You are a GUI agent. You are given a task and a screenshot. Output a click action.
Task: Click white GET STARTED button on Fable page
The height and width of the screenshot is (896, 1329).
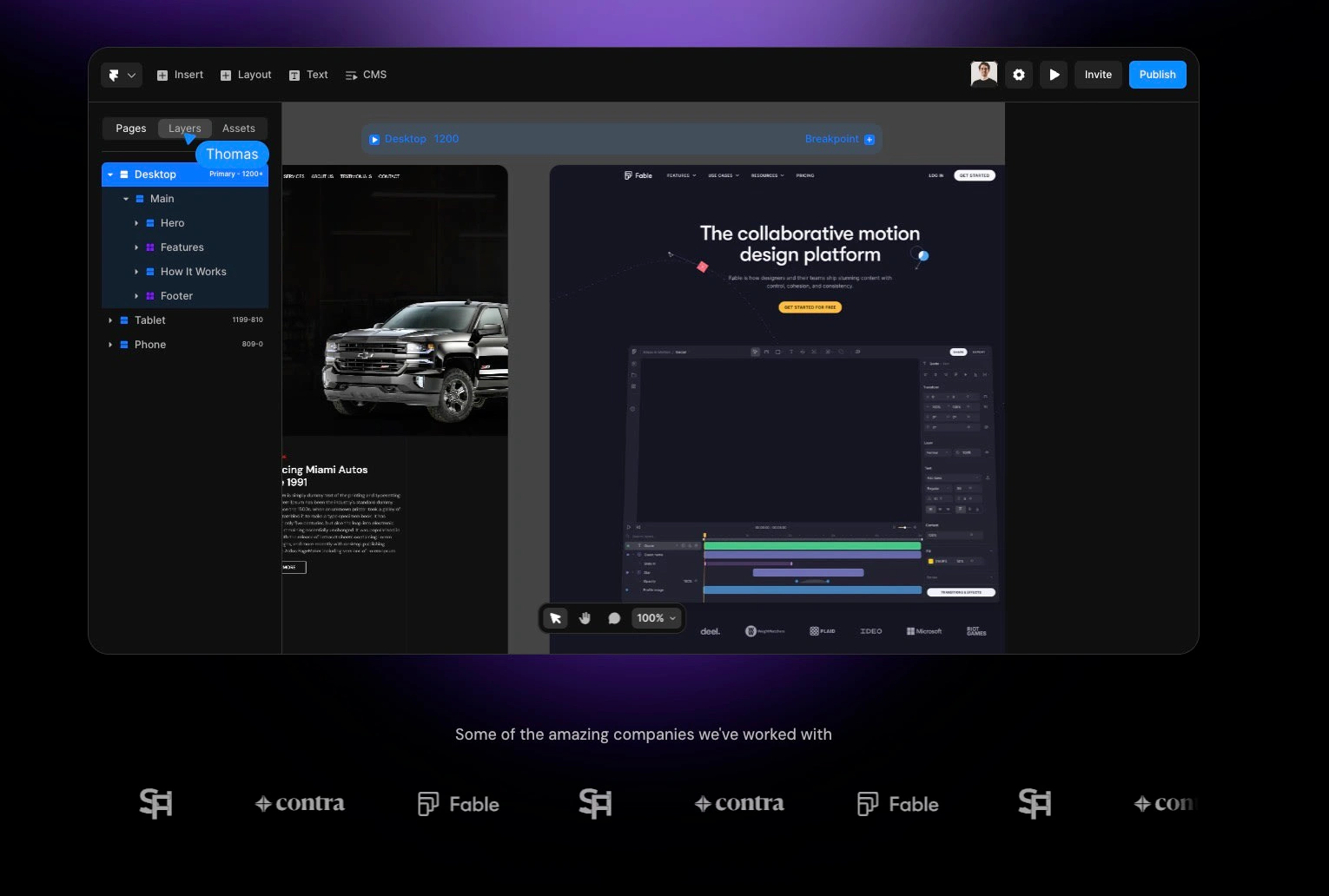[975, 175]
